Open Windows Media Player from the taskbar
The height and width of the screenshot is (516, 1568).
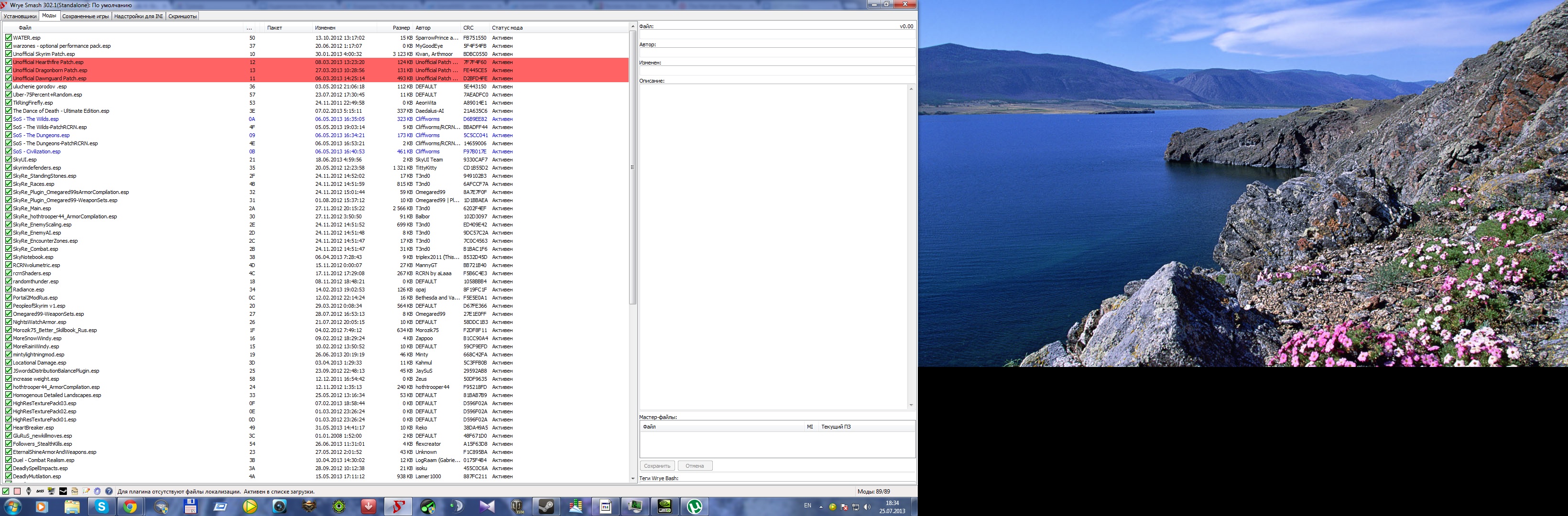click(42, 506)
